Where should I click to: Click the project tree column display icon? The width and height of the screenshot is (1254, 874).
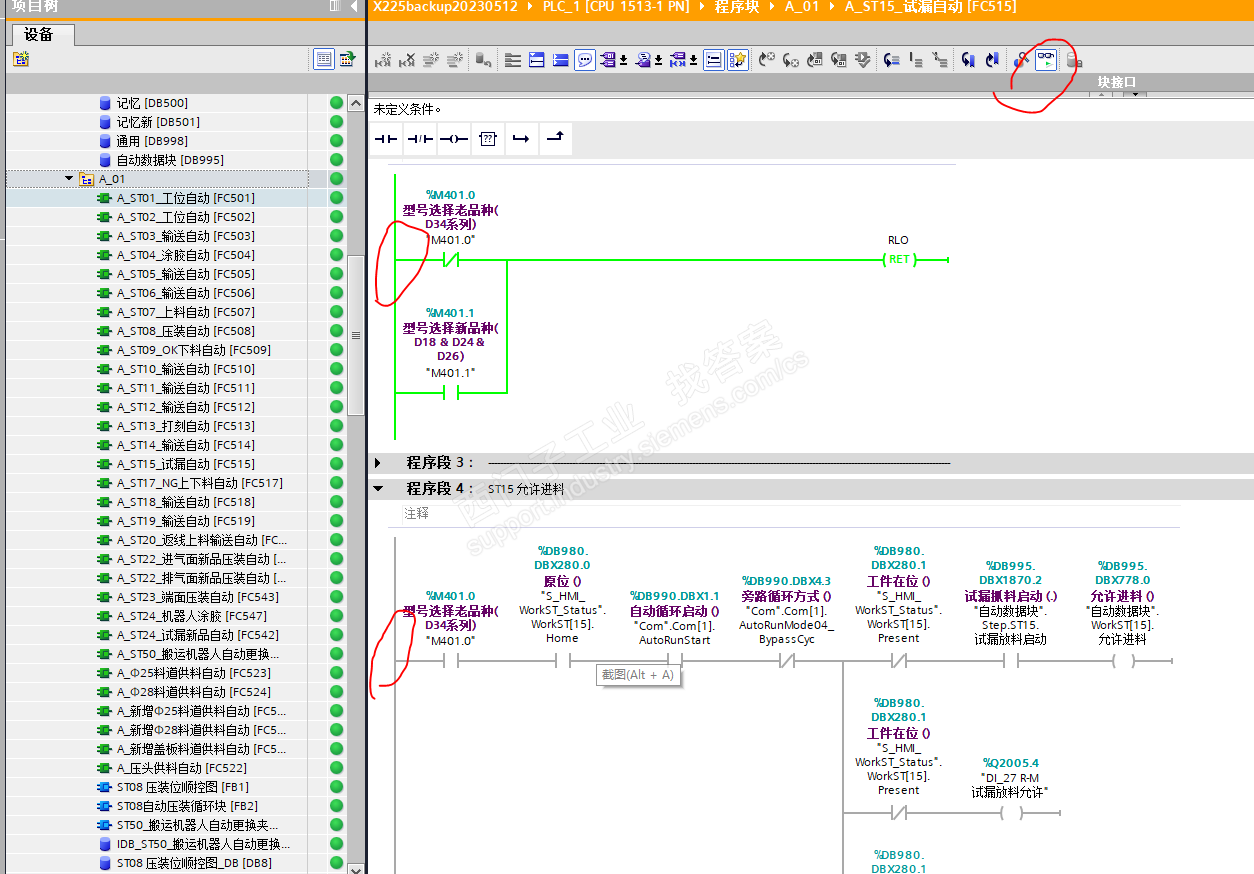[347, 59]
